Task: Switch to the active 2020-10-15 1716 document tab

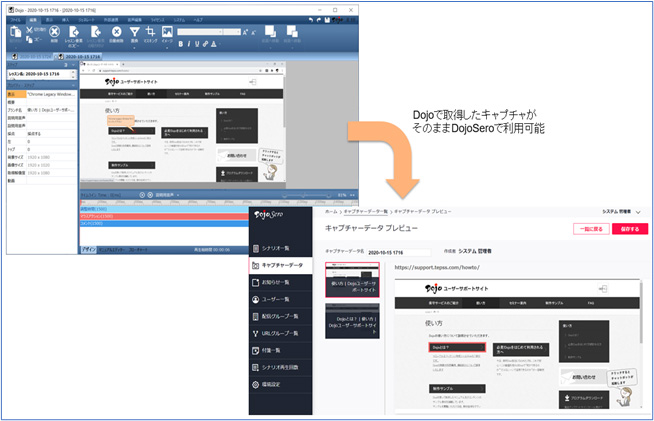Action: (x=79, y=56)
